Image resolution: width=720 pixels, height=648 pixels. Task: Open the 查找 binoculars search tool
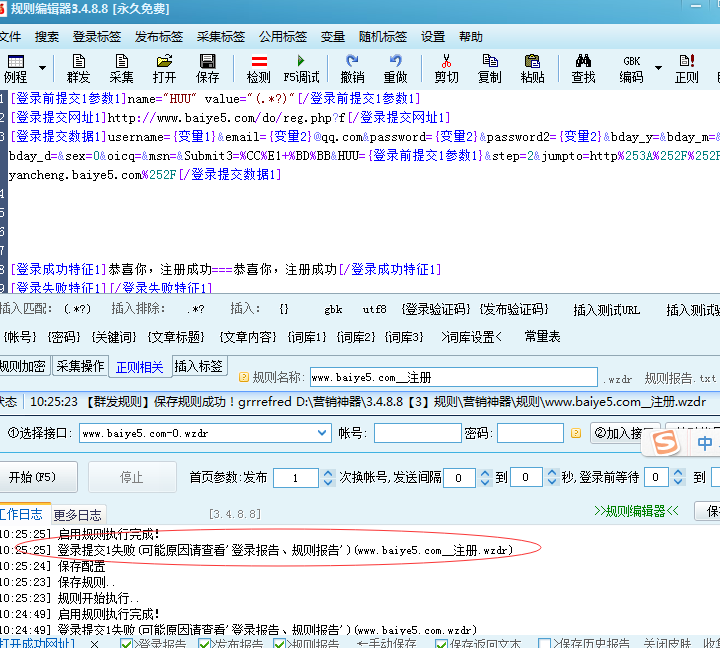(583, 68)
